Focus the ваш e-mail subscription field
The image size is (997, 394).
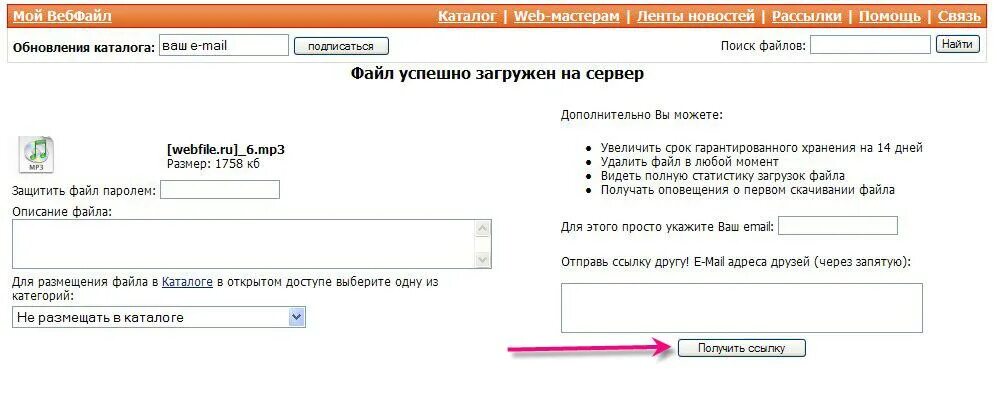[224, 46]
